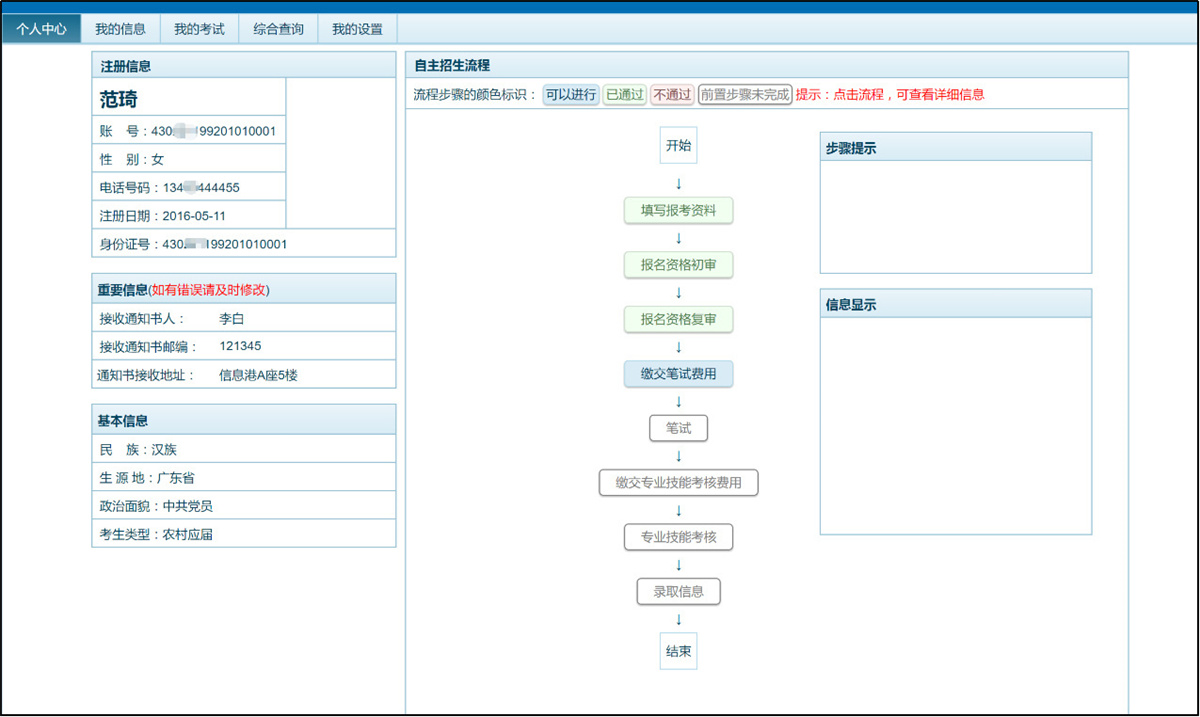Open the 缴交专业技能考核费用 step

[678, 483]
